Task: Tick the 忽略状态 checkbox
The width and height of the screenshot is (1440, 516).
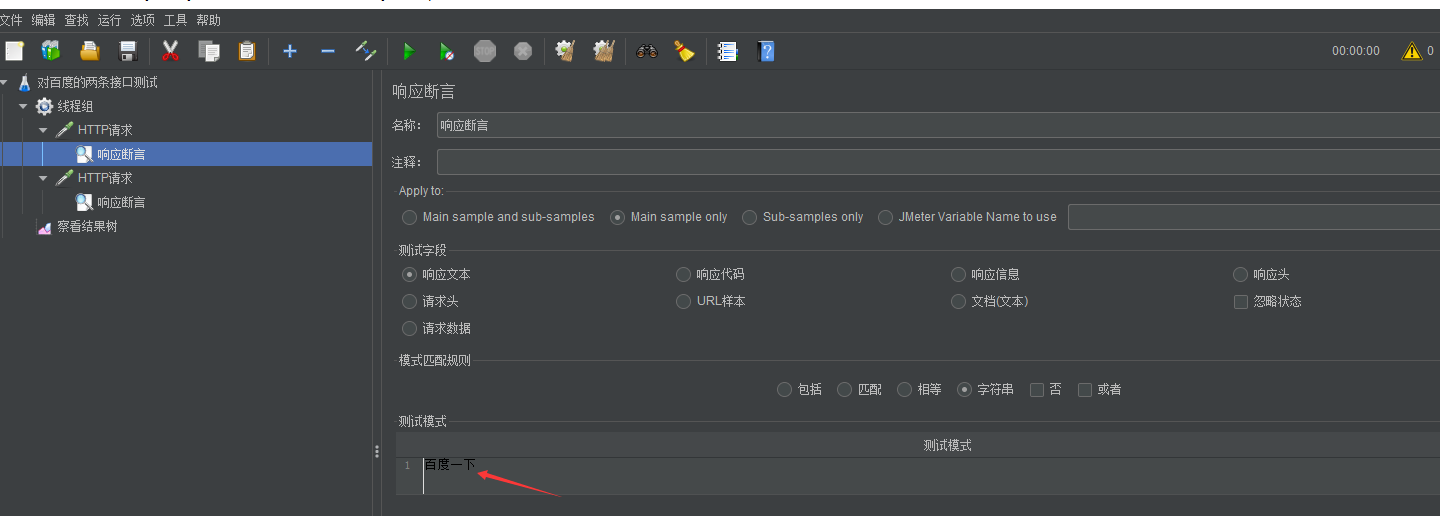Action: coord(1240,301)
